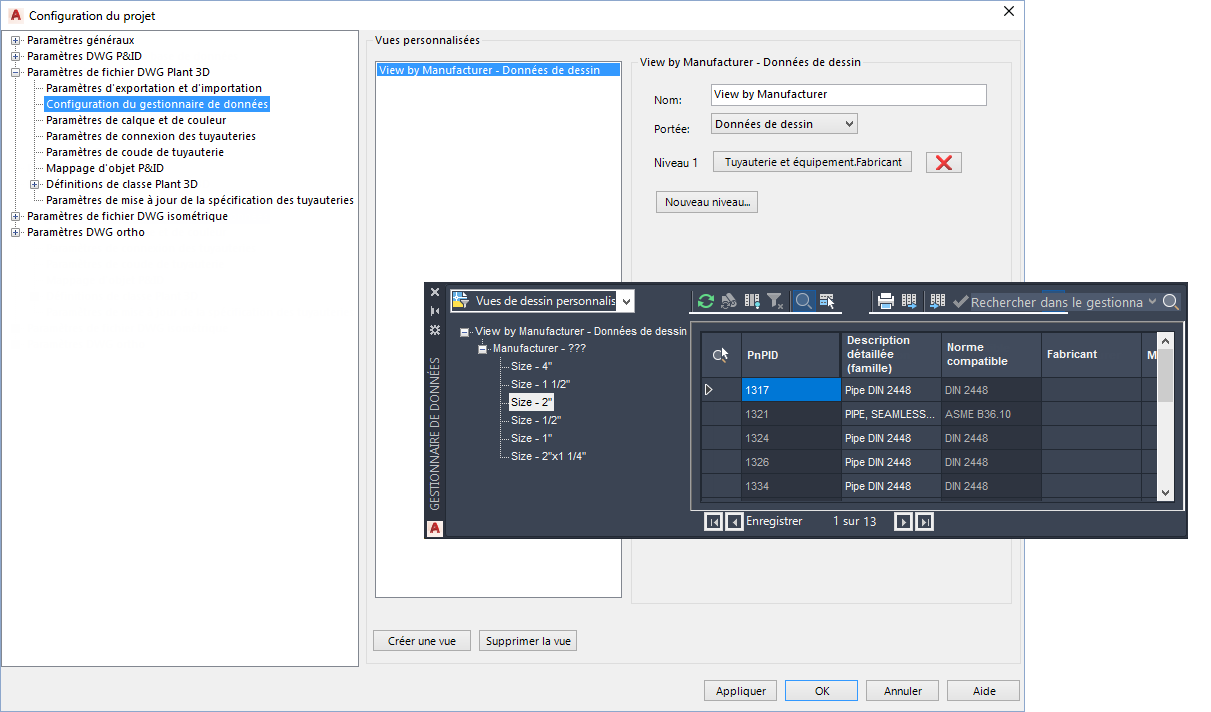Viewport: 1211px width, 712px height.
Task: Expand Paramètres DWG ortho tree node
Action: 16,232
